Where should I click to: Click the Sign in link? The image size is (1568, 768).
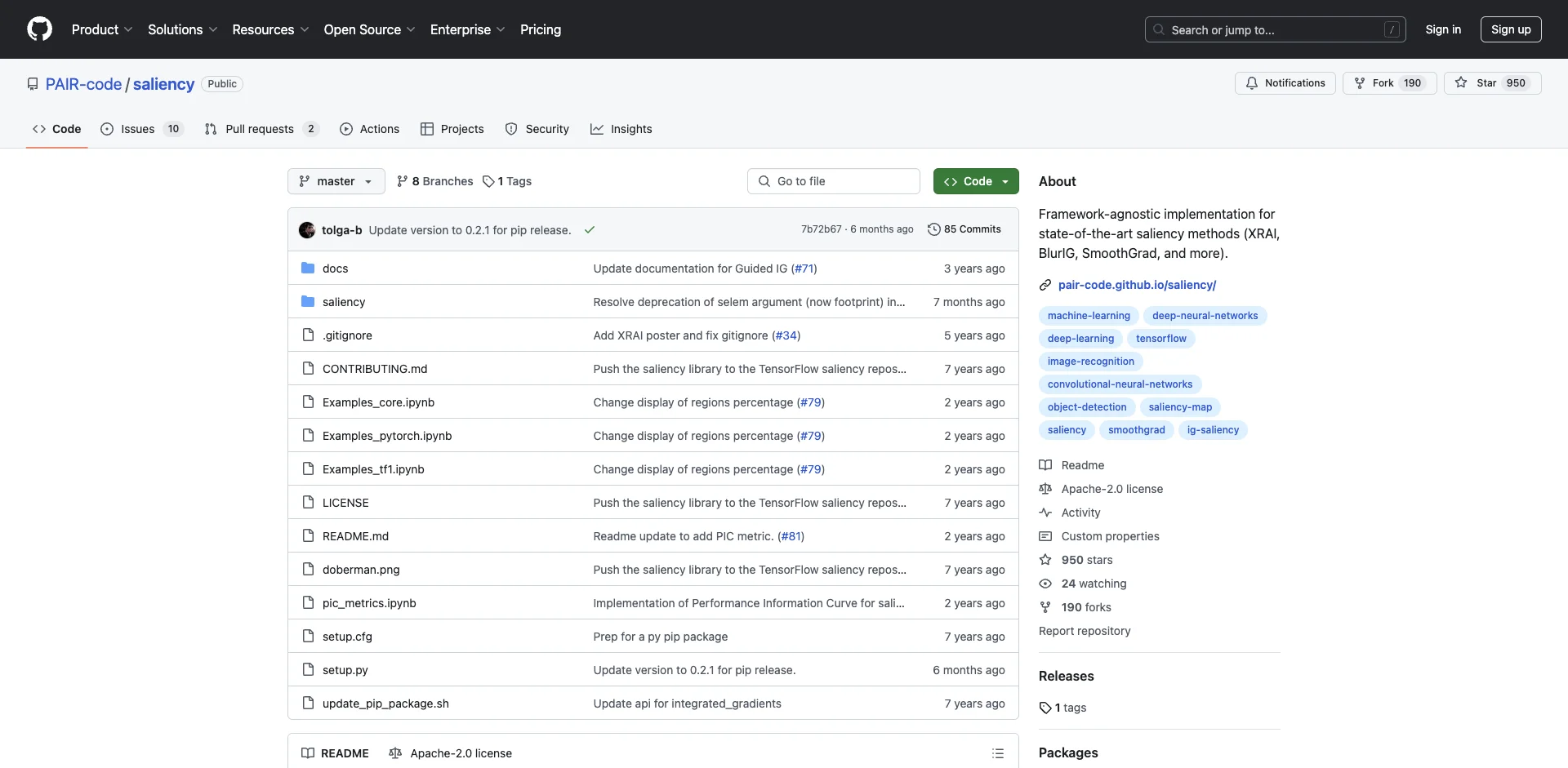point(1443,29)
